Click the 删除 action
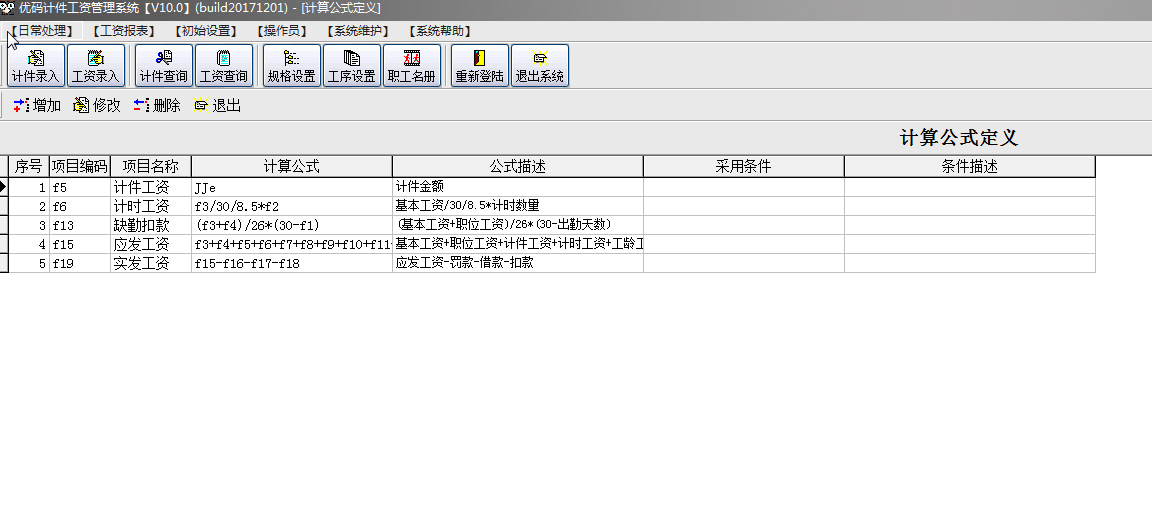This screenshot has height=531, width=1152. coord(157,106)
